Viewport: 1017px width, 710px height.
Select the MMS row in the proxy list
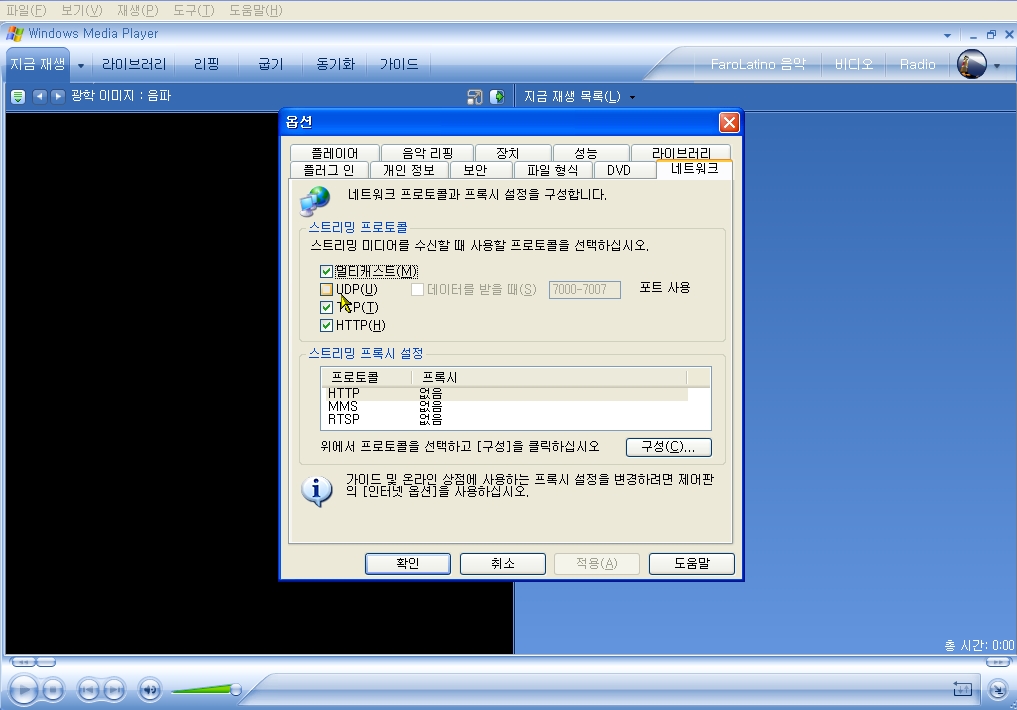(x=505, y=407)
